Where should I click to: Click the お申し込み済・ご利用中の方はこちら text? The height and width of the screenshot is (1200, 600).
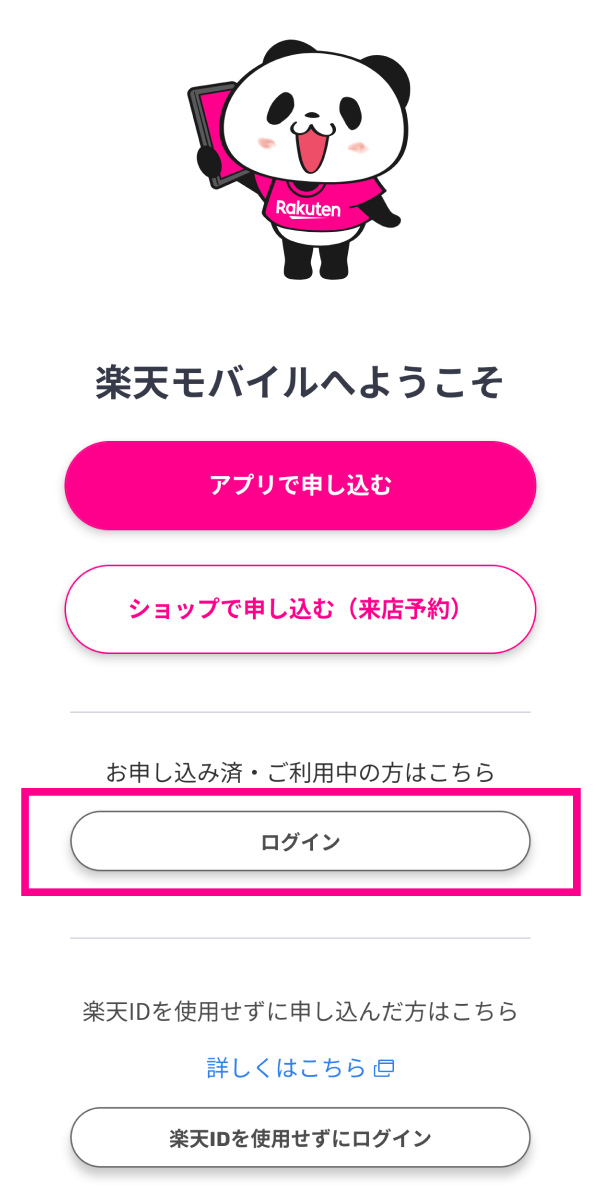click(300, 772)
